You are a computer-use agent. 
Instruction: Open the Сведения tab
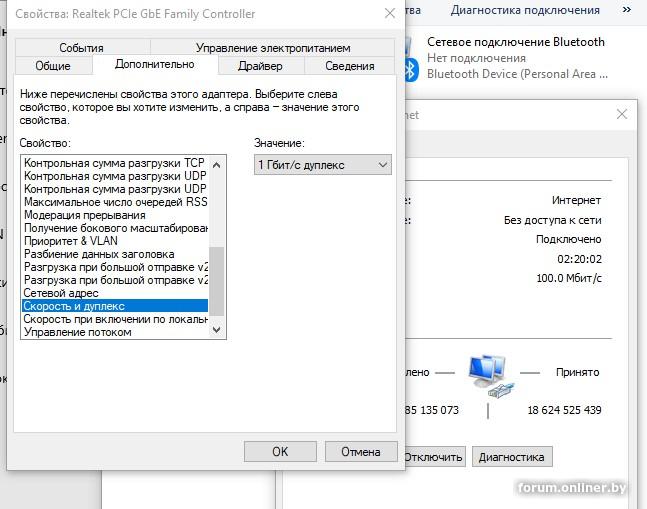[x=349, y=66]
